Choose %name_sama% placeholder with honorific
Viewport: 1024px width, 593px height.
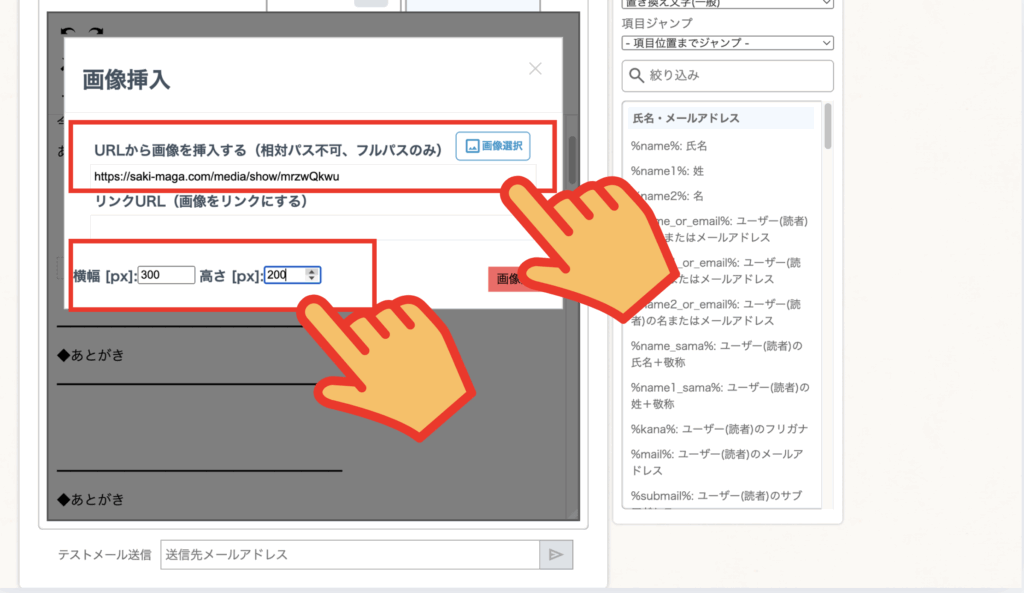pos(716,354)
